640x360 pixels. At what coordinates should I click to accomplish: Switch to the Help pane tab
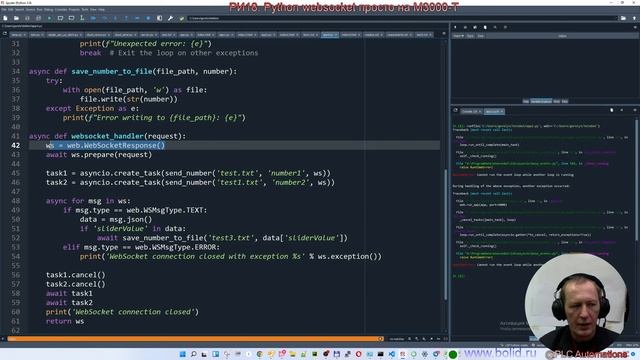[526, 101]
